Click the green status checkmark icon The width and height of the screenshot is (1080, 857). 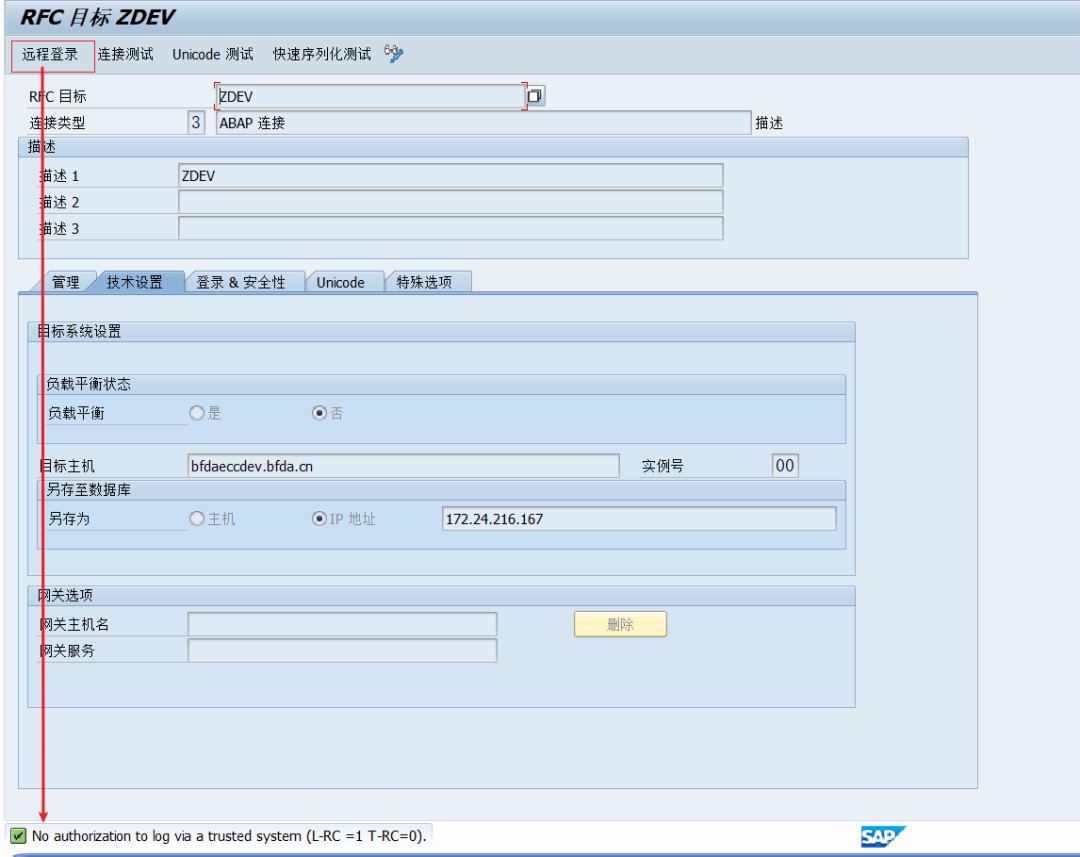(x=19, y=836)
